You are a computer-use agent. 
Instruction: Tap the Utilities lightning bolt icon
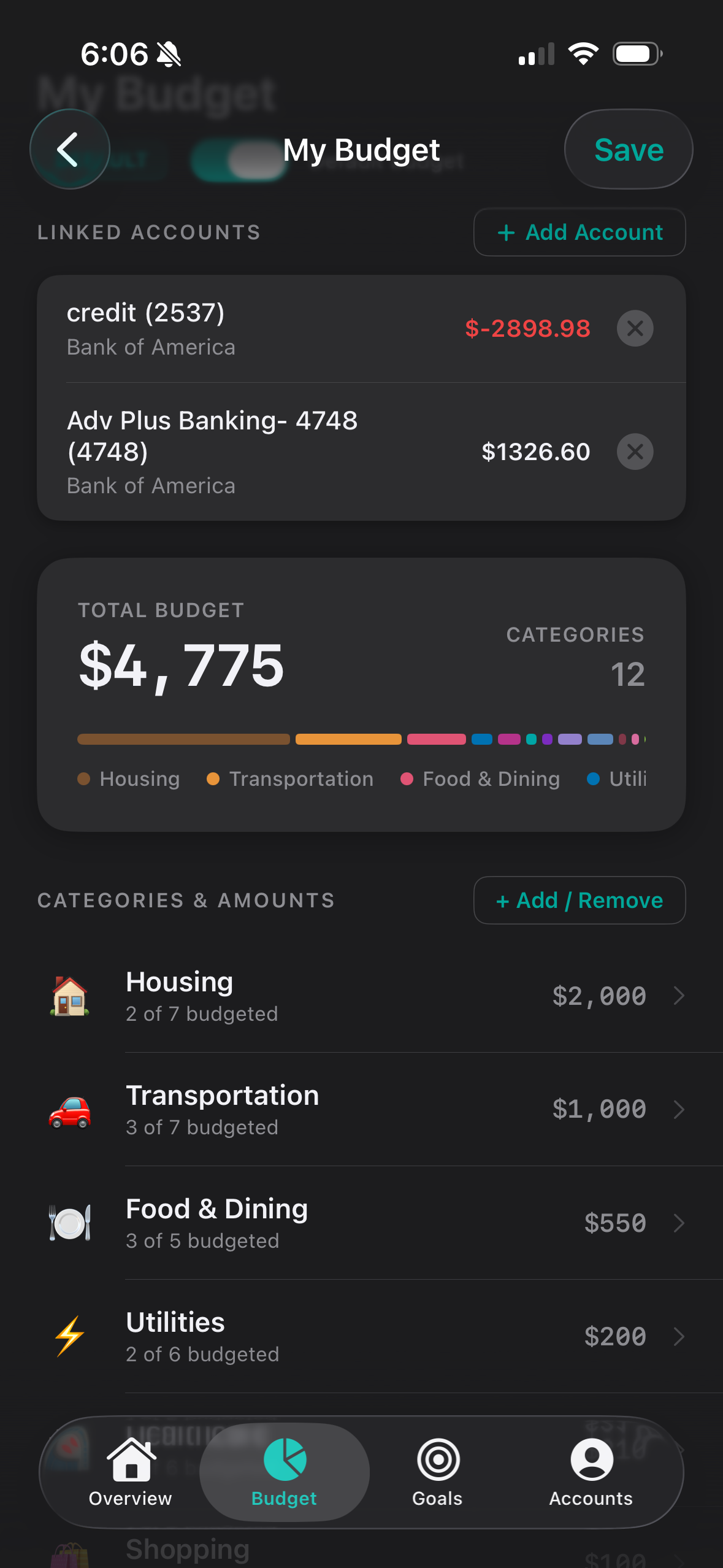[x=70, y=1336]
